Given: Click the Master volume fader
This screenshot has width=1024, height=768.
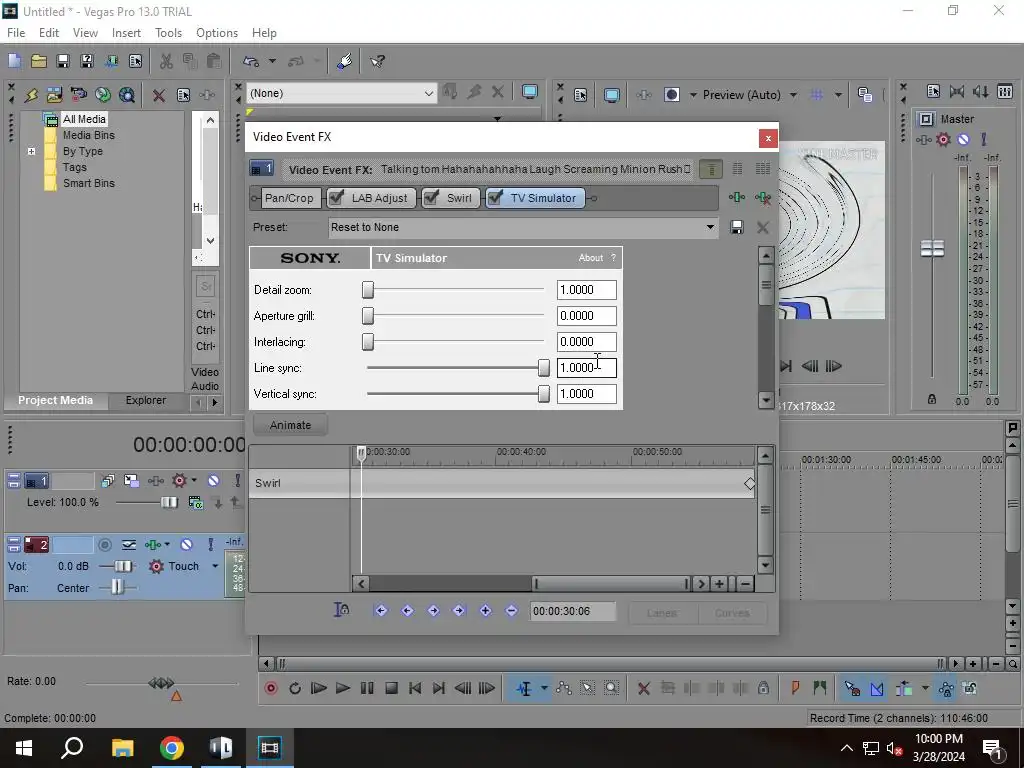Looking at the screenshot, I should point(932,248).
